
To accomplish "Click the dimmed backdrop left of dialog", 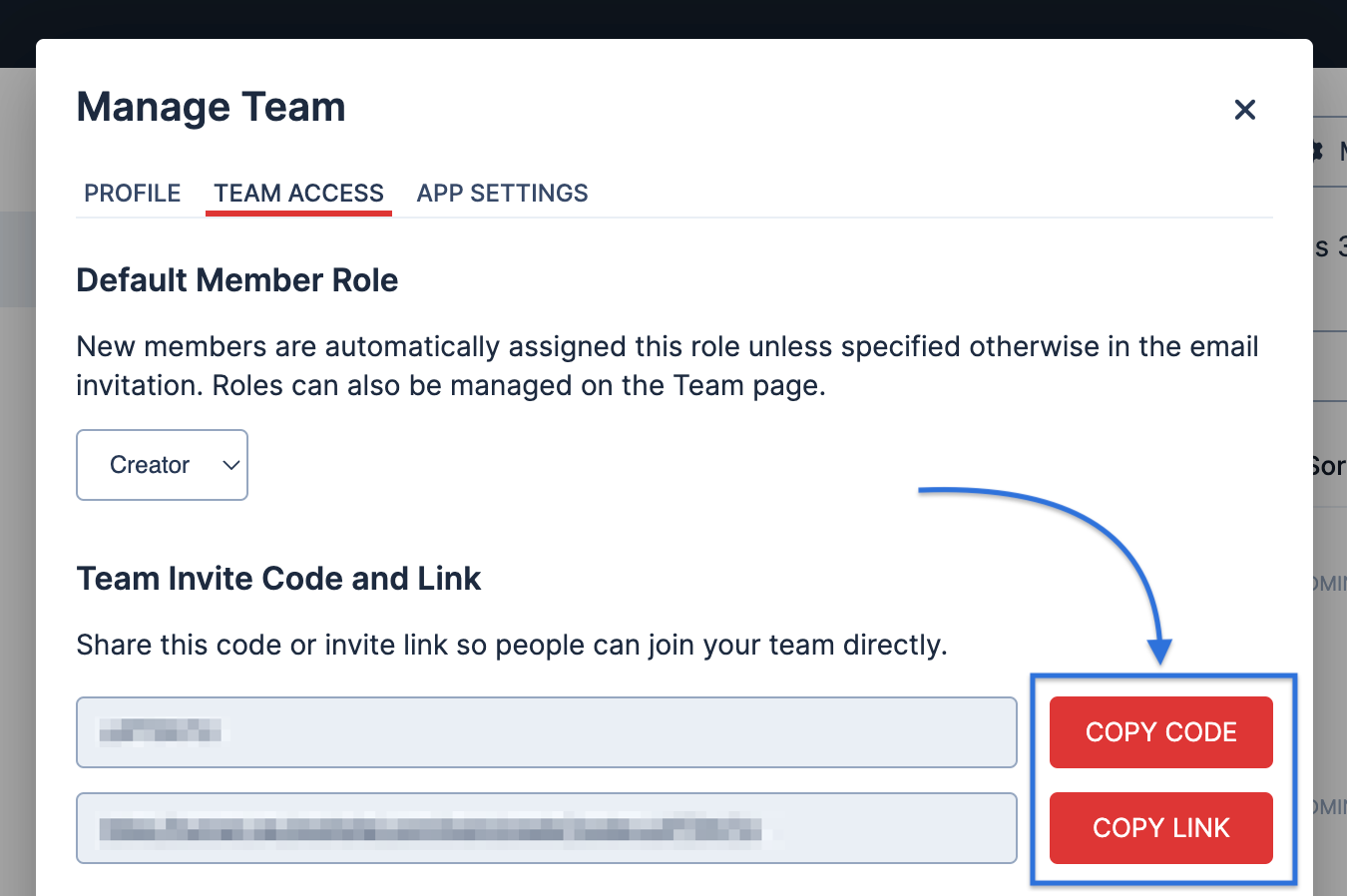I will click(17, 499).
